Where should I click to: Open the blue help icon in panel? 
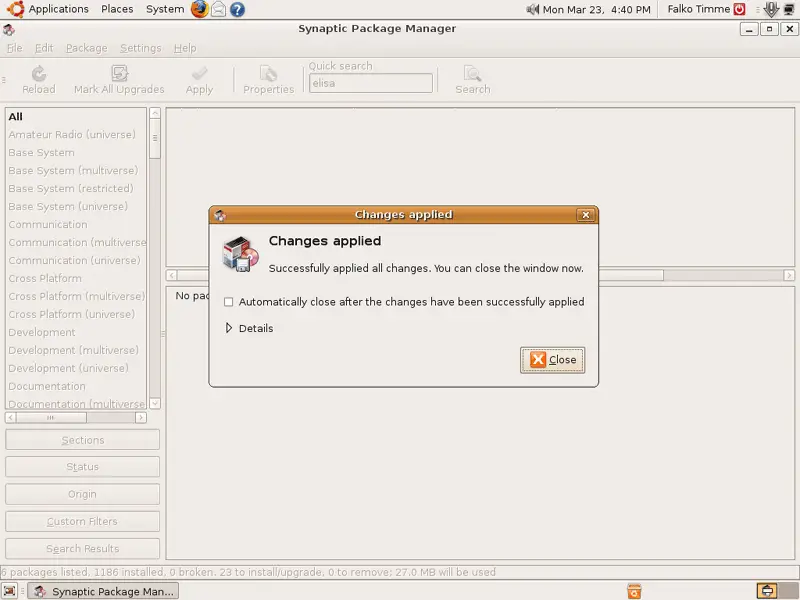pos(237,9)
